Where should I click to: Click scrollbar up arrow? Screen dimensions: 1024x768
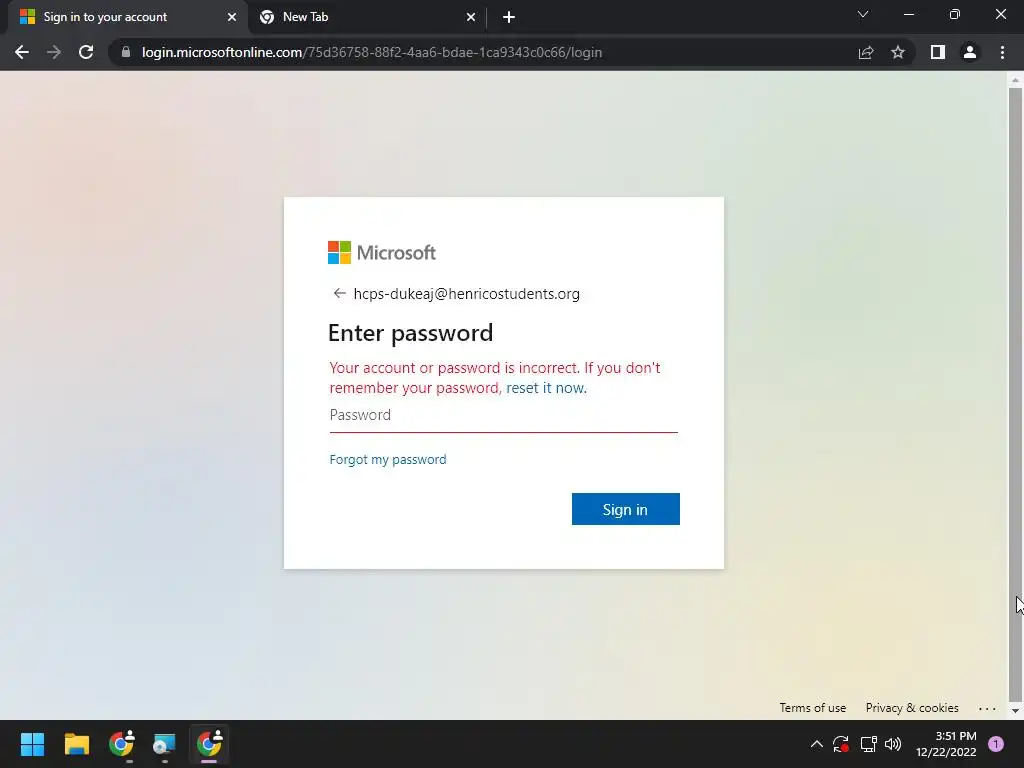coord(1015,80)
